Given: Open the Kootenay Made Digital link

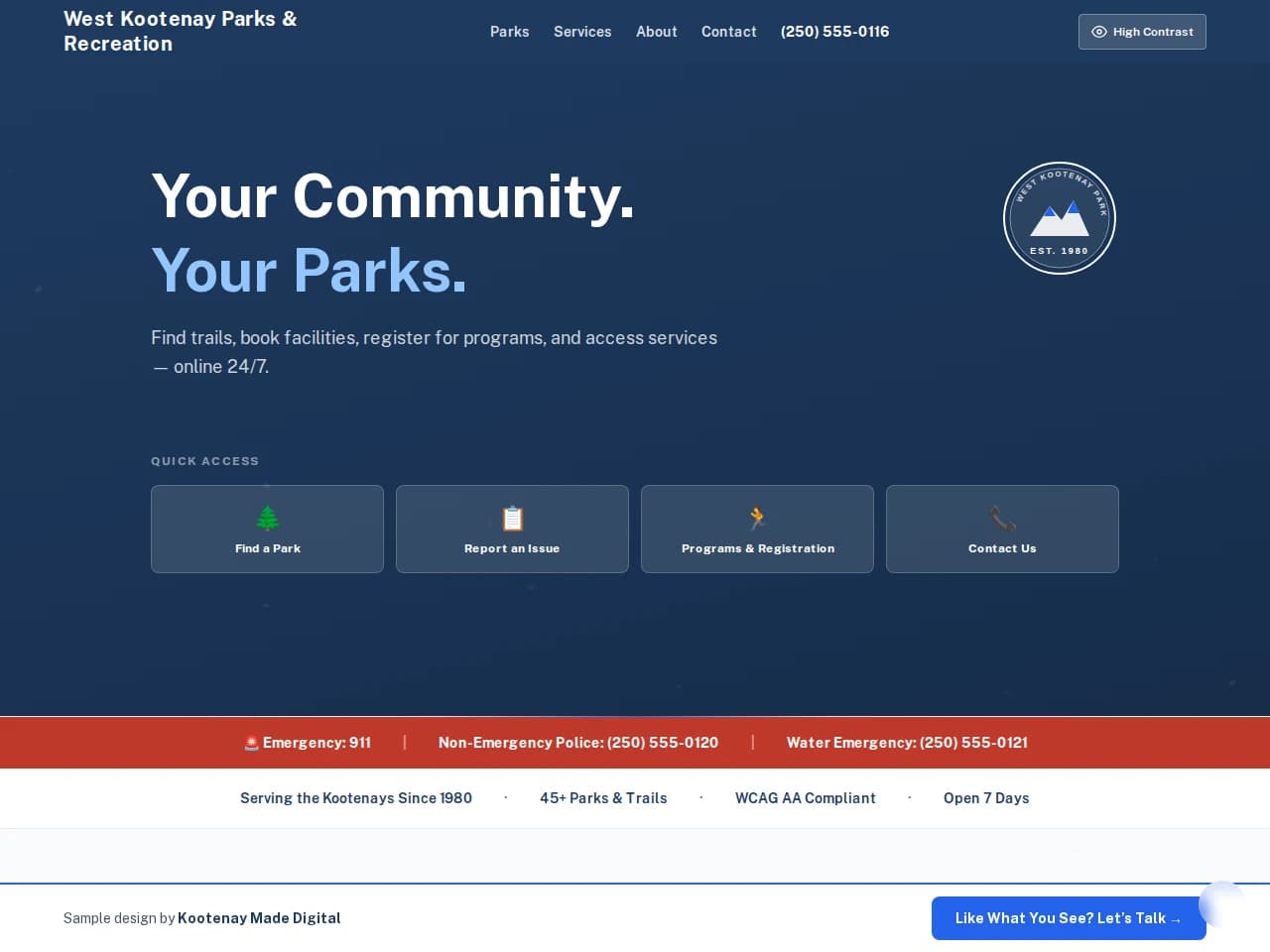Looking at the screenshot, I should tap(259, 918).
